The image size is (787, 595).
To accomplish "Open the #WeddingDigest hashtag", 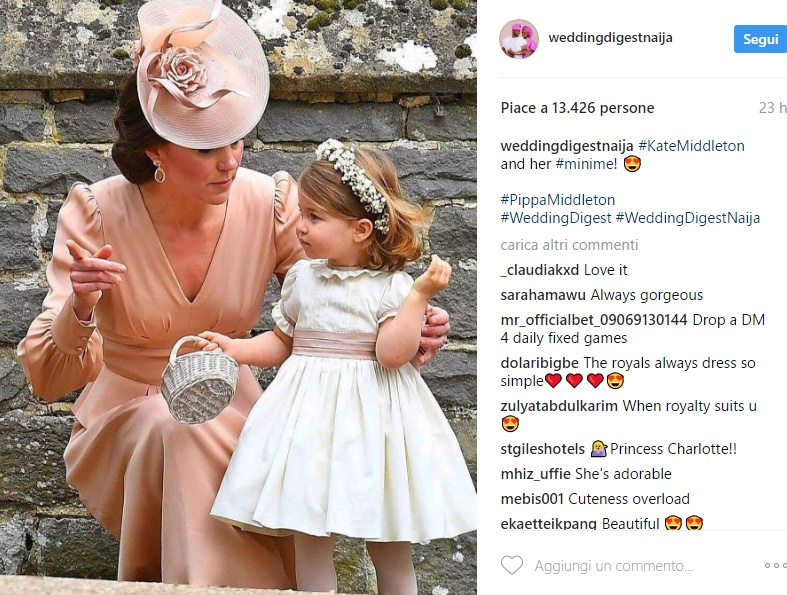I will pyautogui.click(x=556, y=218).
